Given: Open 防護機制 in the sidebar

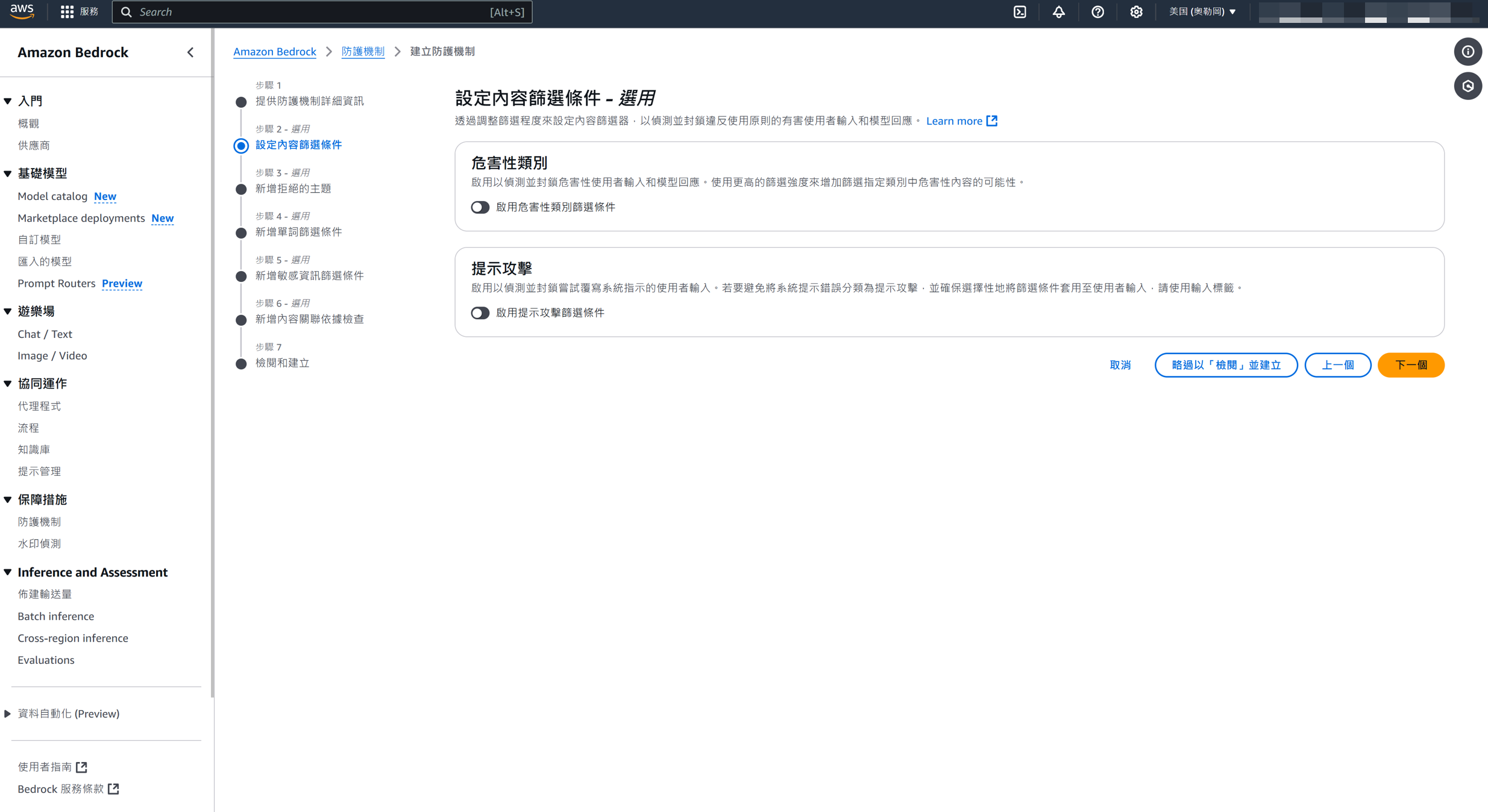Looking at the screenshot, I should click(x=39, y=522).
